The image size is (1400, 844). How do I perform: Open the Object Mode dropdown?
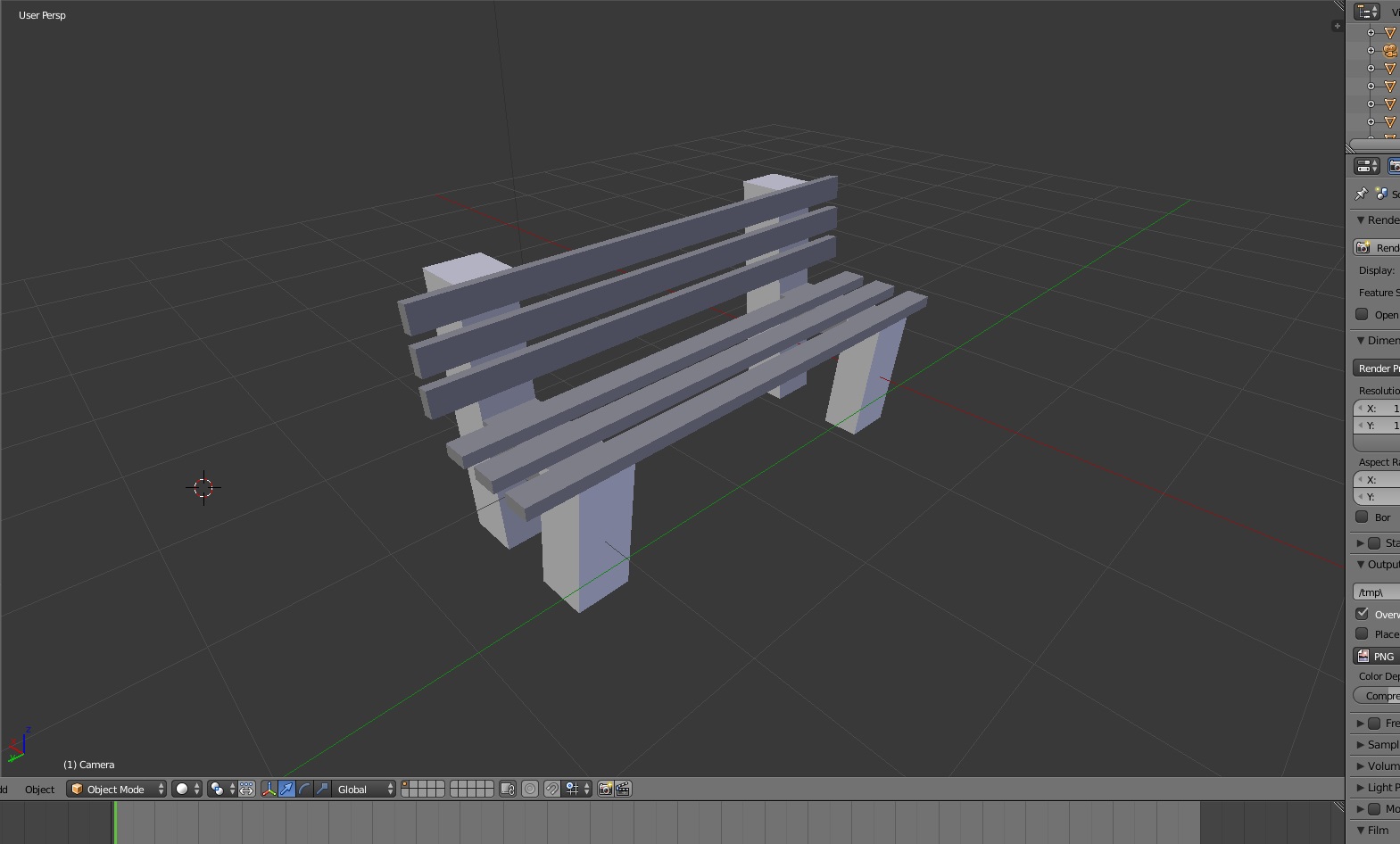[x=117, y=789]
